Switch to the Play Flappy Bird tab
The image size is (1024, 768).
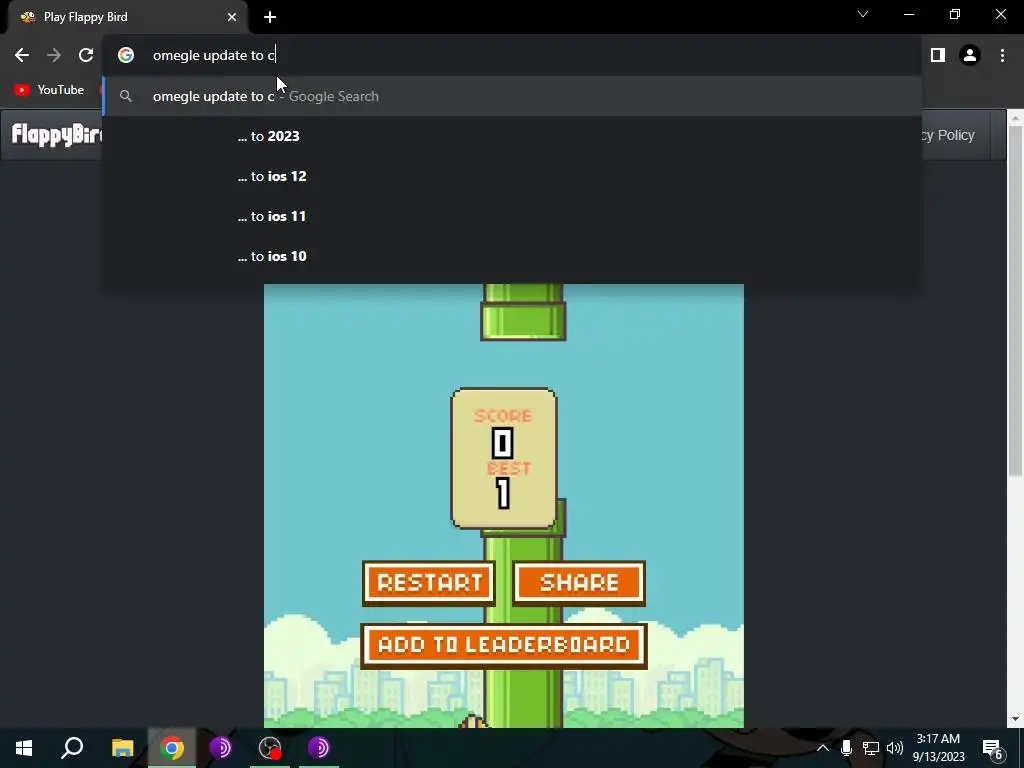[x=127, y=17]
